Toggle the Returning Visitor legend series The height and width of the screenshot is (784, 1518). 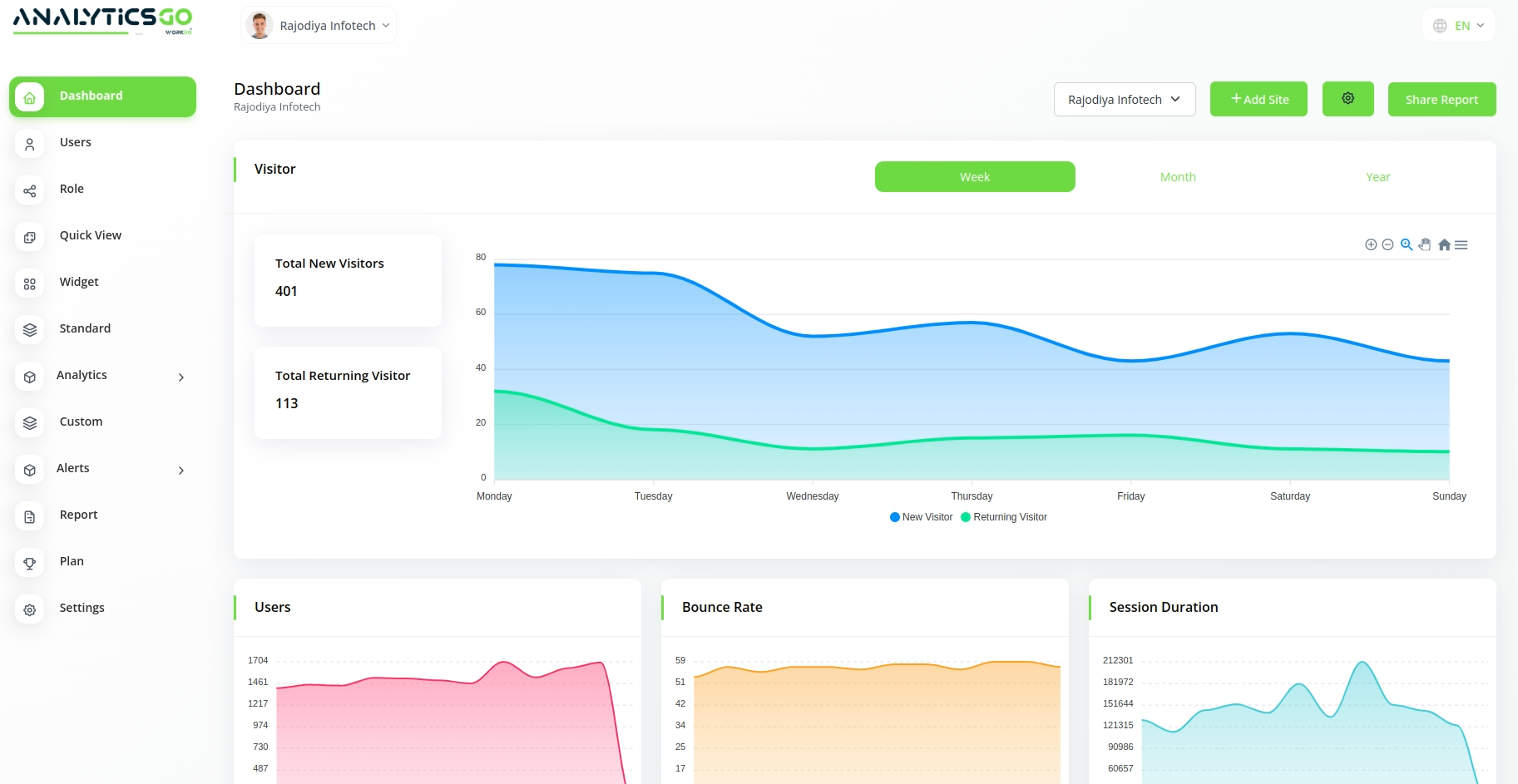[x=1010, y=517]
